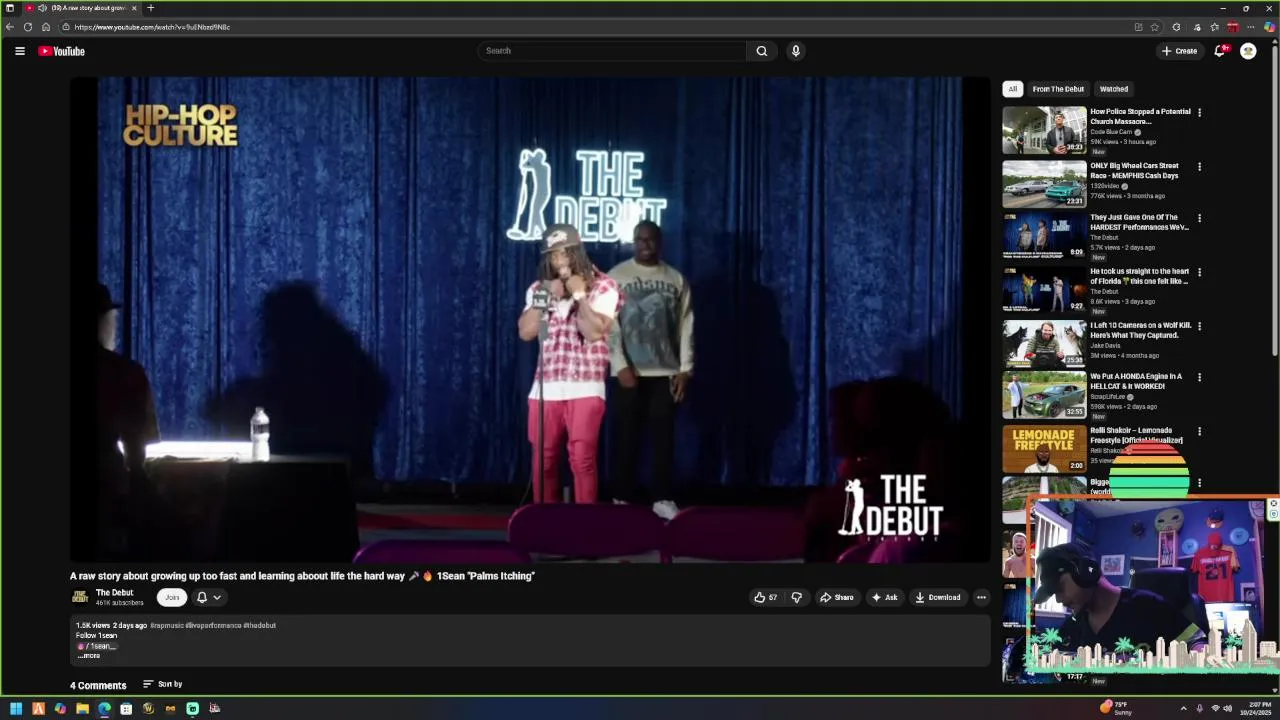Open The Debut channel name link
This screenshot has width=1280, height=720.
pyautogui.click(x=114, y=593)
